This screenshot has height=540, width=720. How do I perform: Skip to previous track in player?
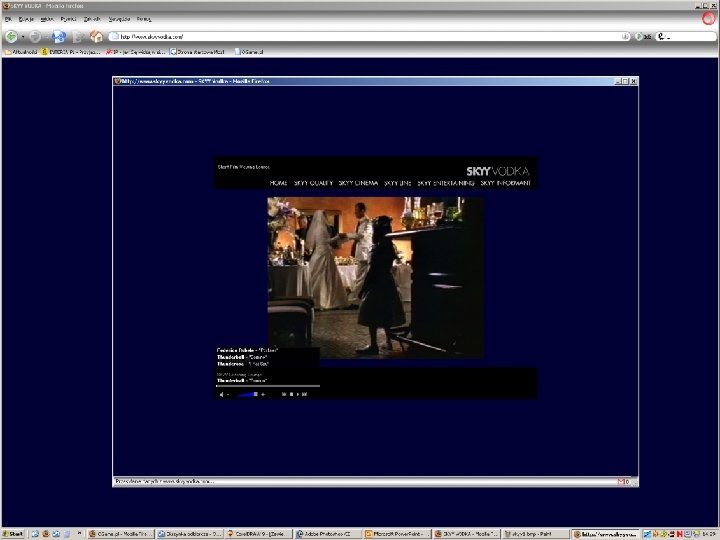(x=284, y=394)
